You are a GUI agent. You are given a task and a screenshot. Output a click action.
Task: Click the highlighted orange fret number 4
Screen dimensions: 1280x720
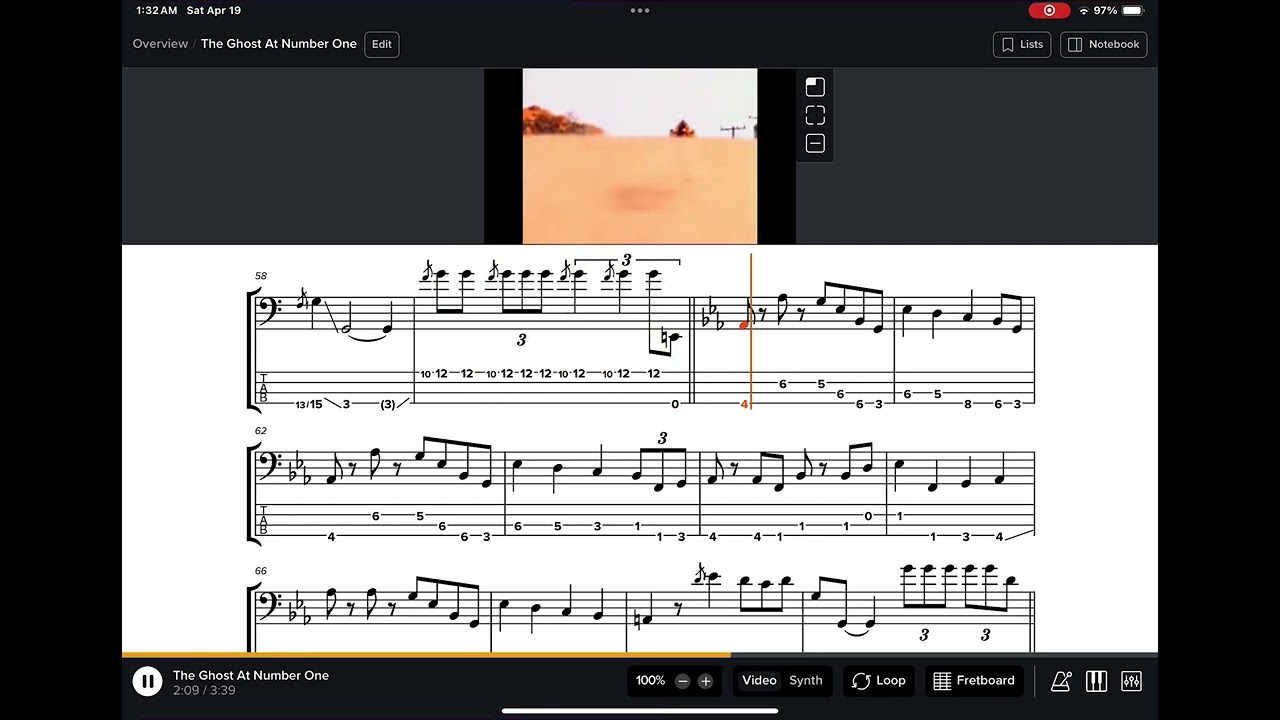tap(744, 404)
